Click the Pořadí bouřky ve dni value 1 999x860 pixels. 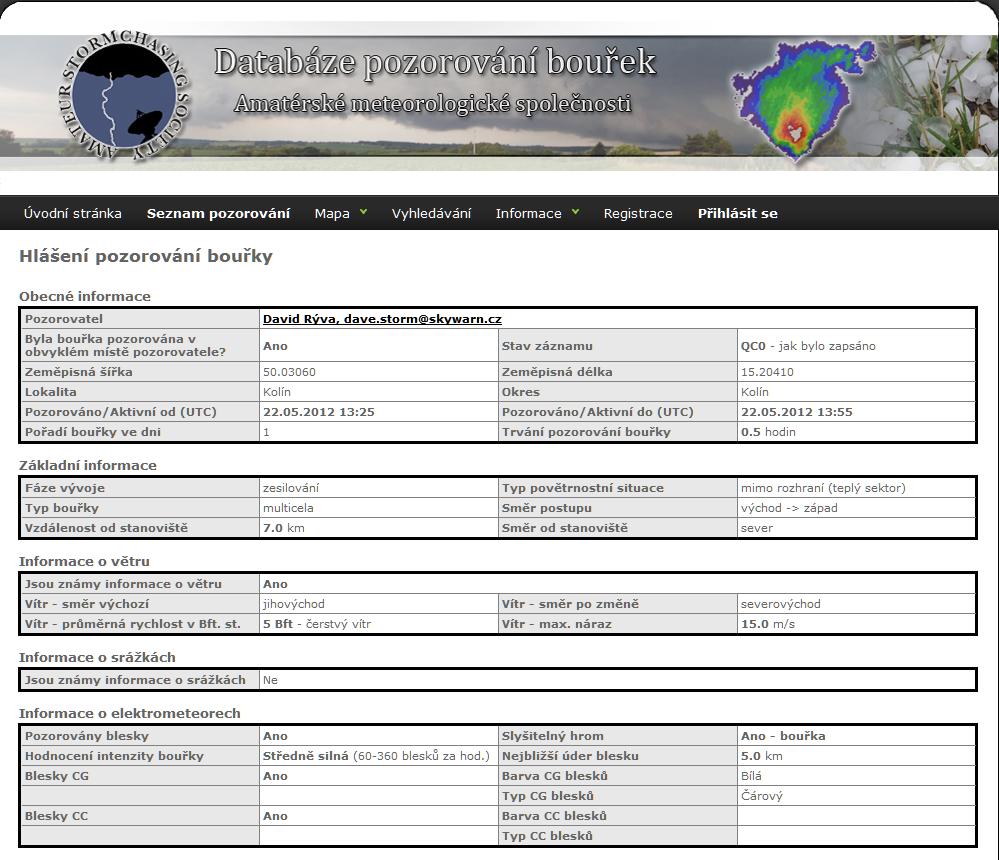[x=266, y=432]
